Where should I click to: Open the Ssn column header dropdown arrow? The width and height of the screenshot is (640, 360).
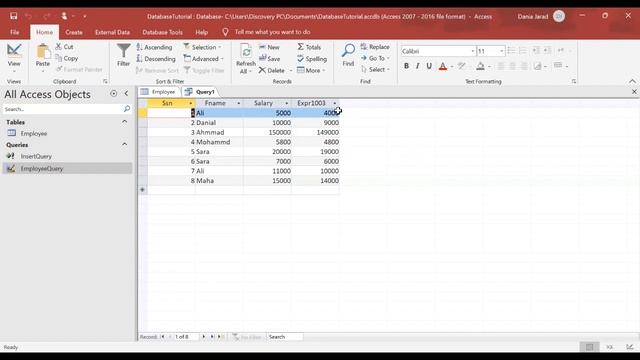(190, 103)
